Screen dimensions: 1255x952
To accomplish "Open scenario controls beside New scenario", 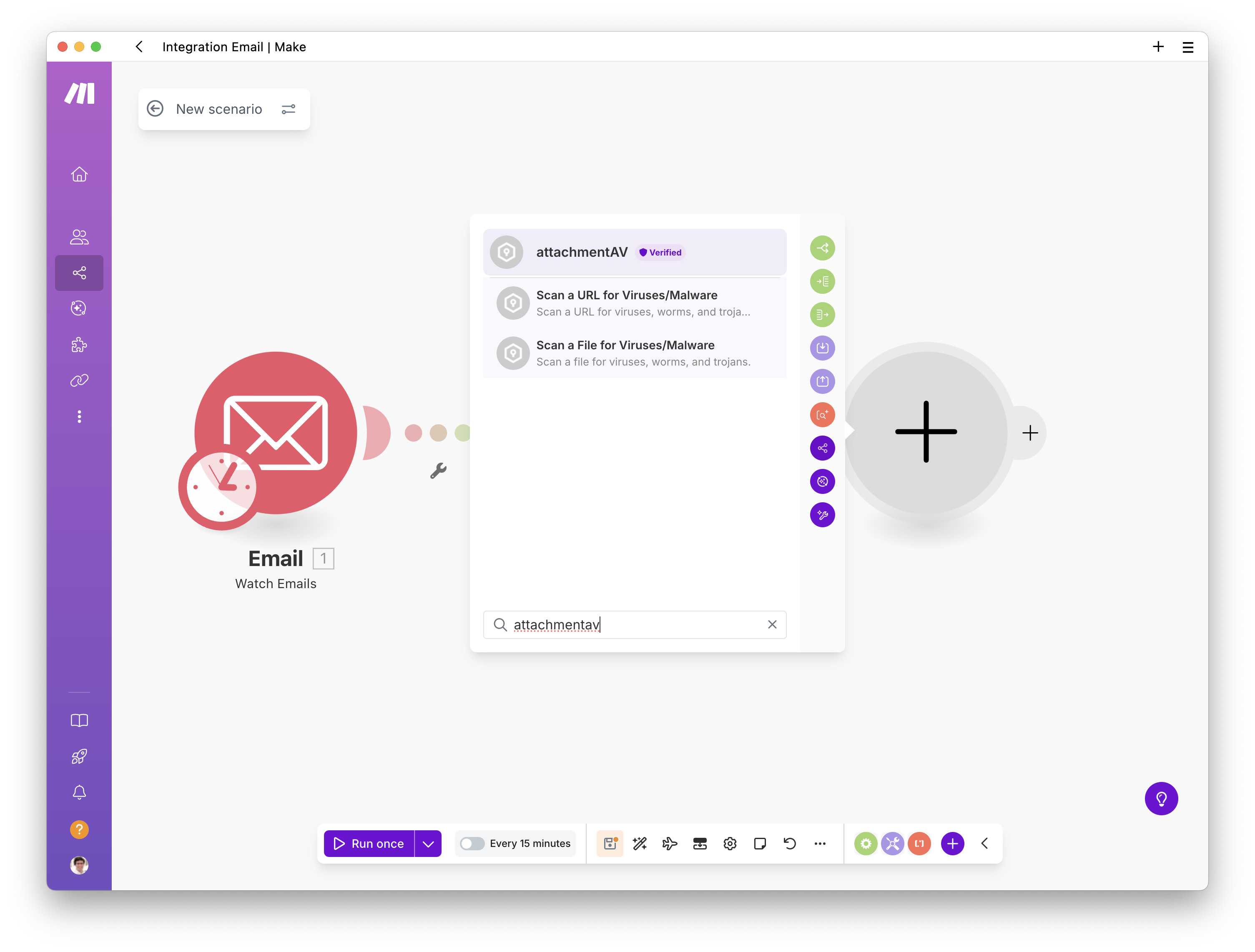I will coord(289,109).
